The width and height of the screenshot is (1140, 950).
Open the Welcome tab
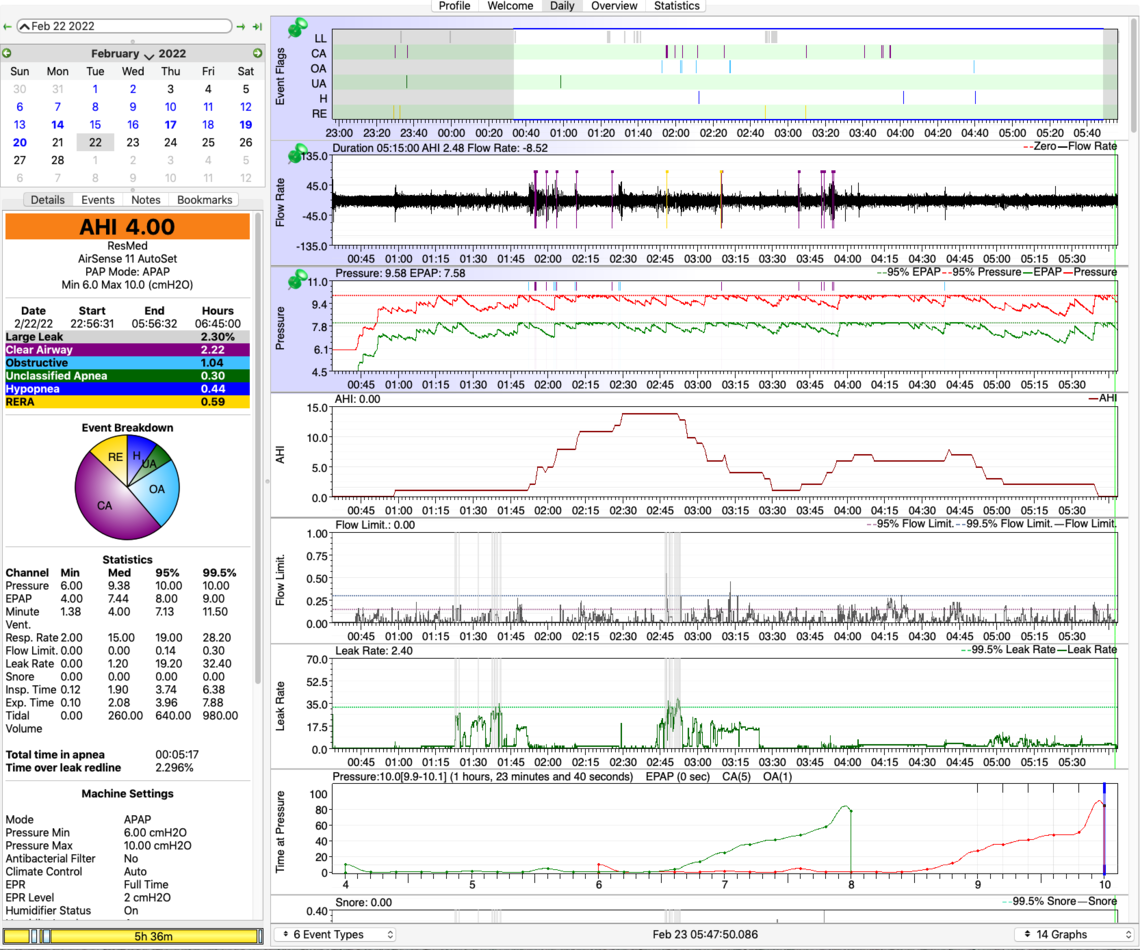coord(510,6)
